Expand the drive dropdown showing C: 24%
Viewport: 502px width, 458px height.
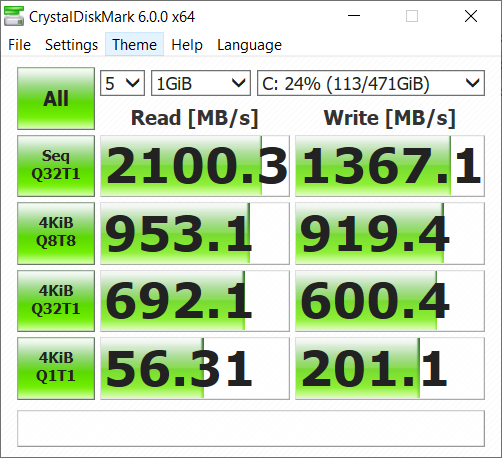point(371,83)
